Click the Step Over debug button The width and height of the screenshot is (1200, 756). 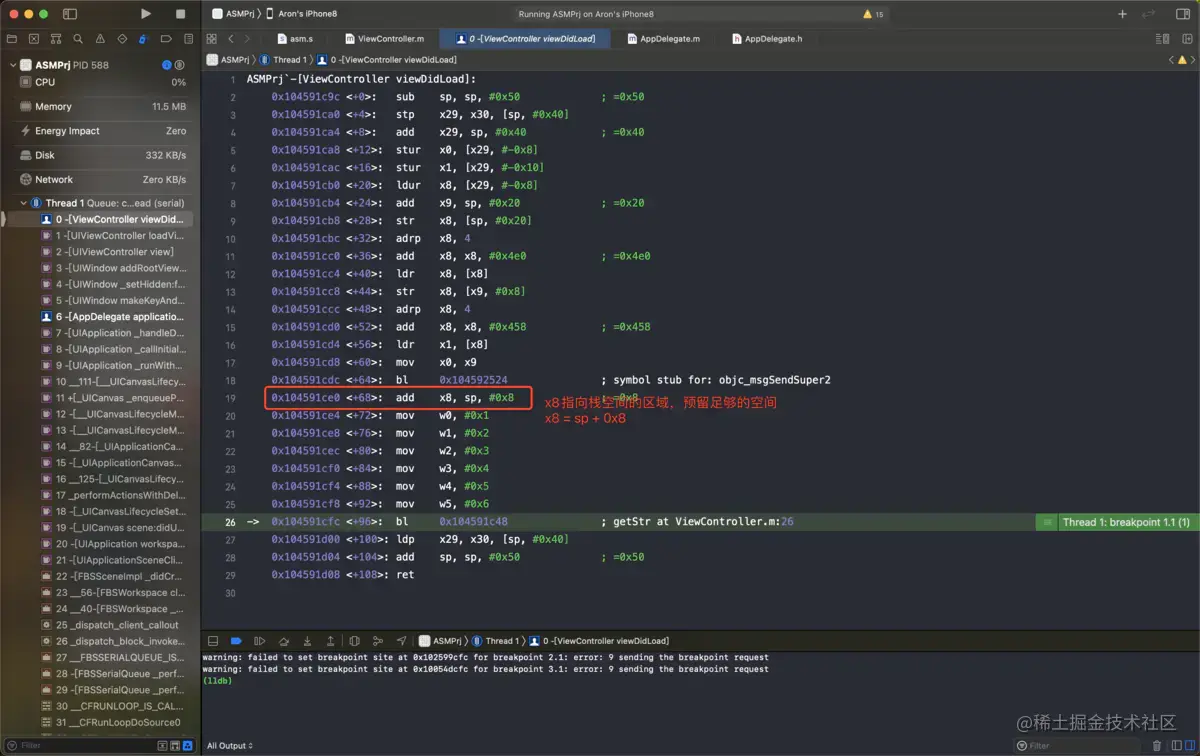[x=284, y=641]
